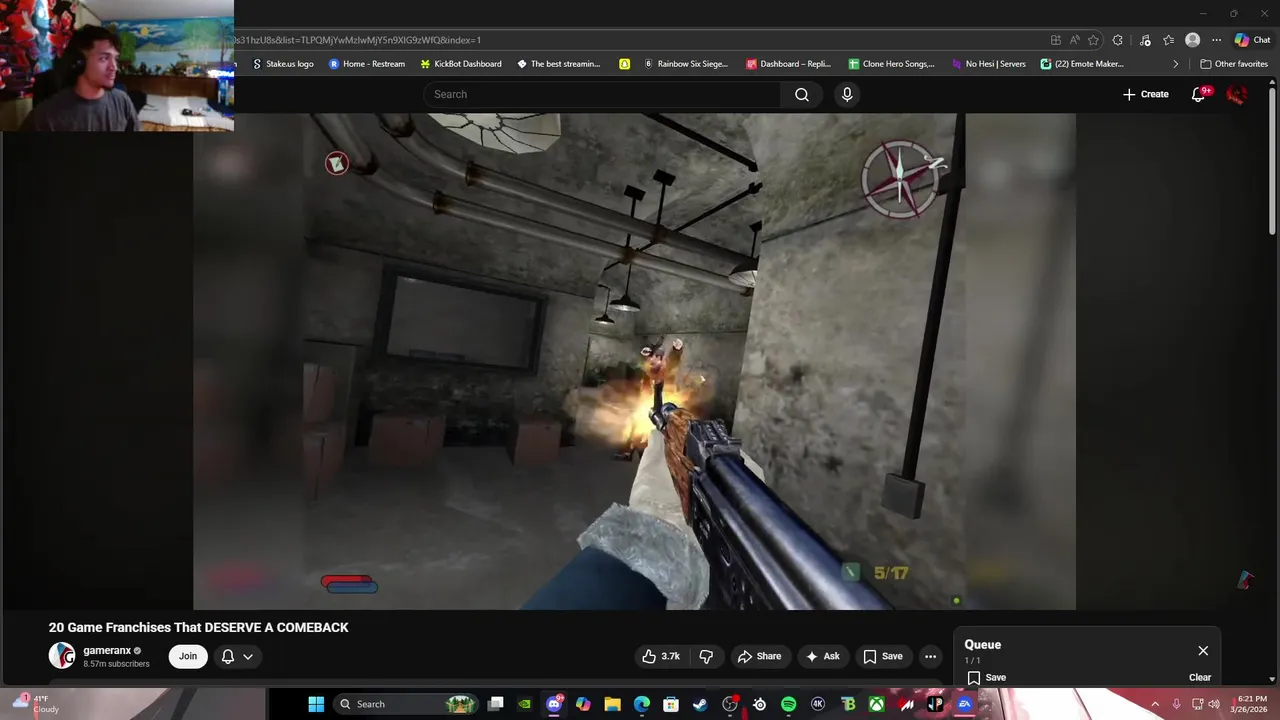This screenshot has height=720, width=1280.
Task: Open Dashboard - Repli bookmark
Action: pyautogui.click(x=789, y=64)
